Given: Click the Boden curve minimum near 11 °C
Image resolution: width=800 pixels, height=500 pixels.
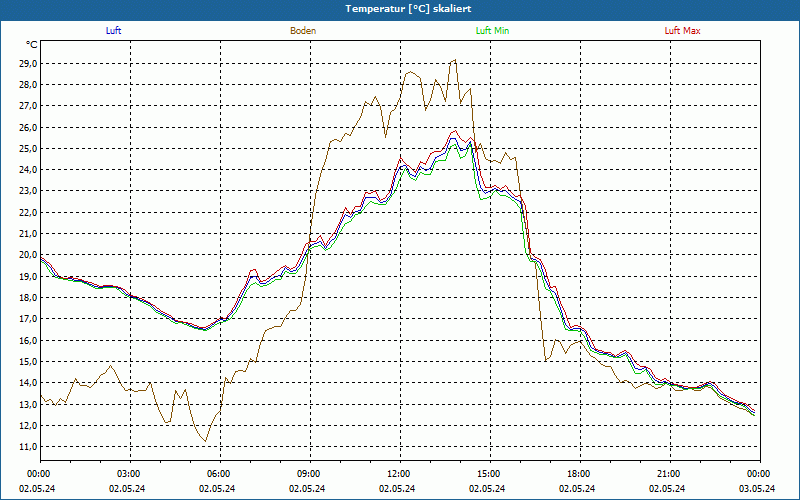Looking at the screenshot, I should tap(205, 441).
